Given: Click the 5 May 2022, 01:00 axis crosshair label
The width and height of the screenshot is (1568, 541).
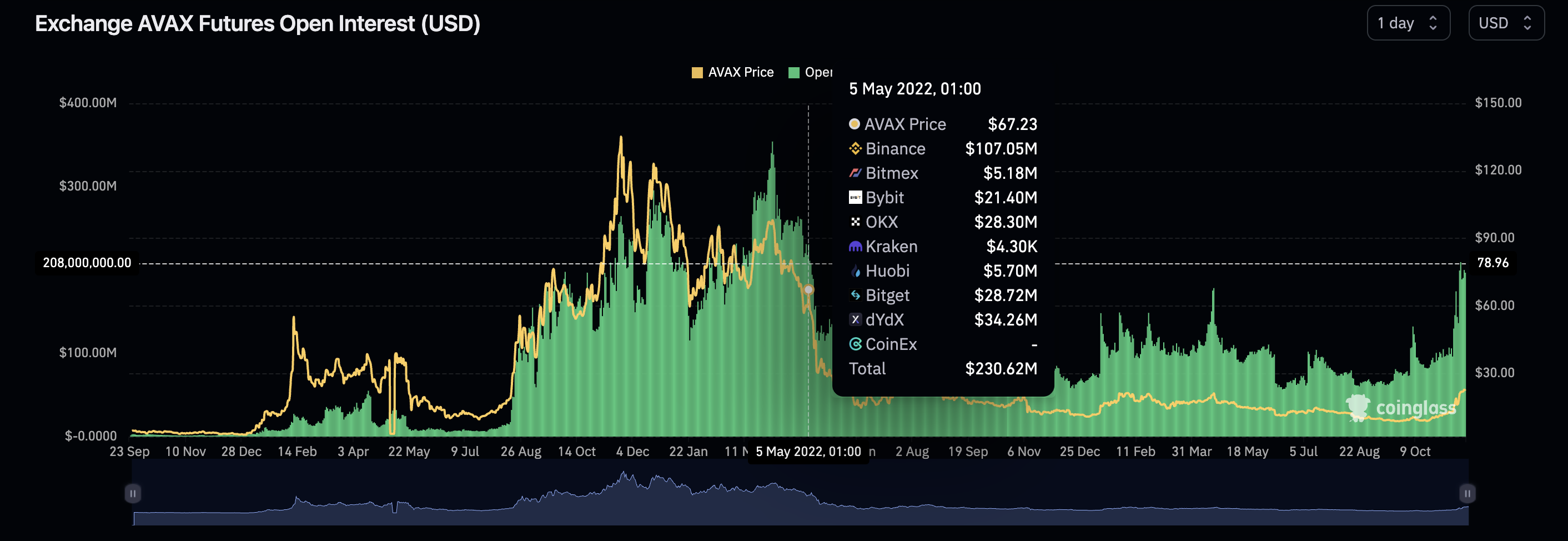Looking at the screenshot, I should (808, 452).
